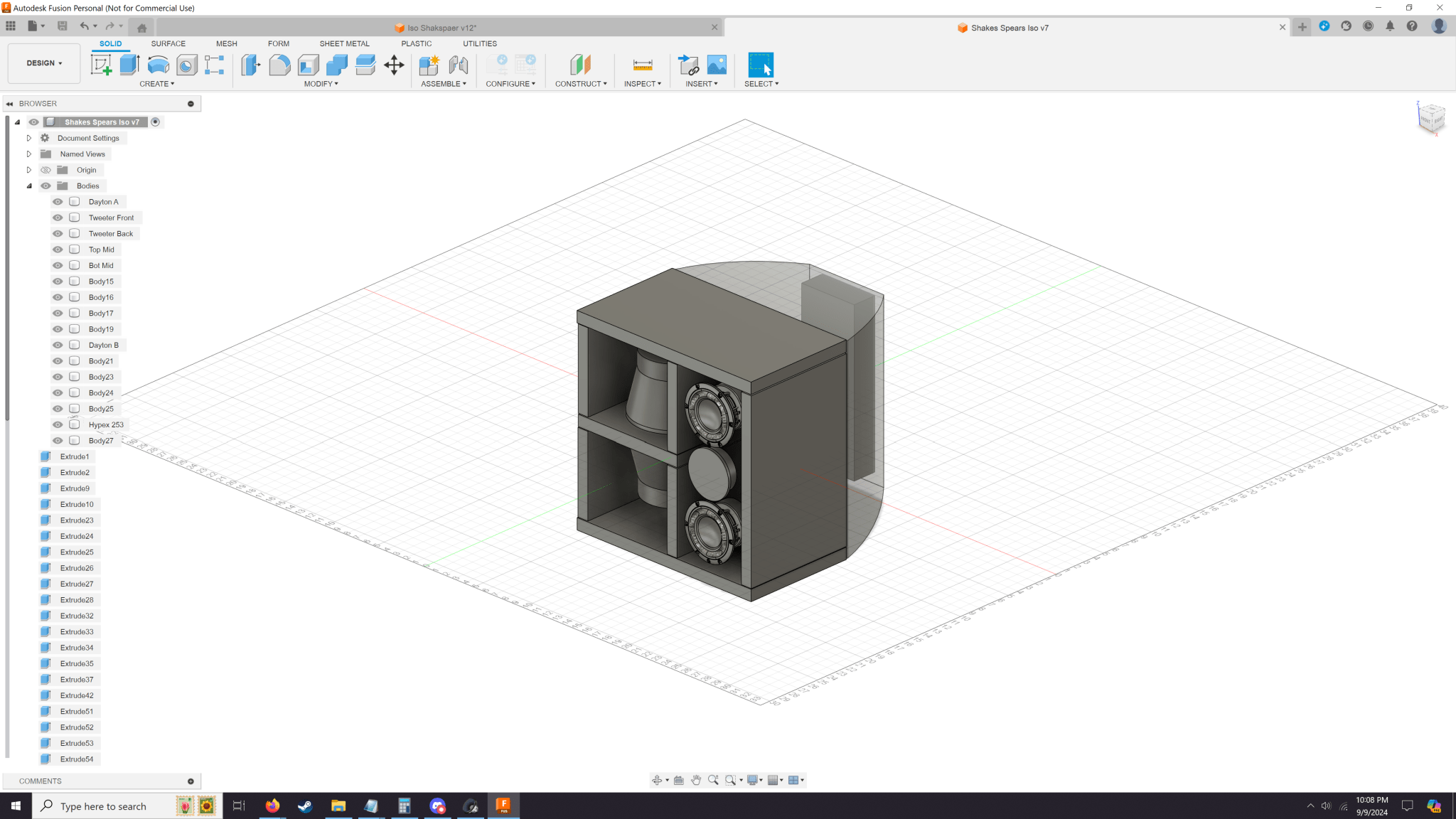Switch to the SHEET METAL tab
Screen dimensions: 1456x819
click(x=344, y=43)
